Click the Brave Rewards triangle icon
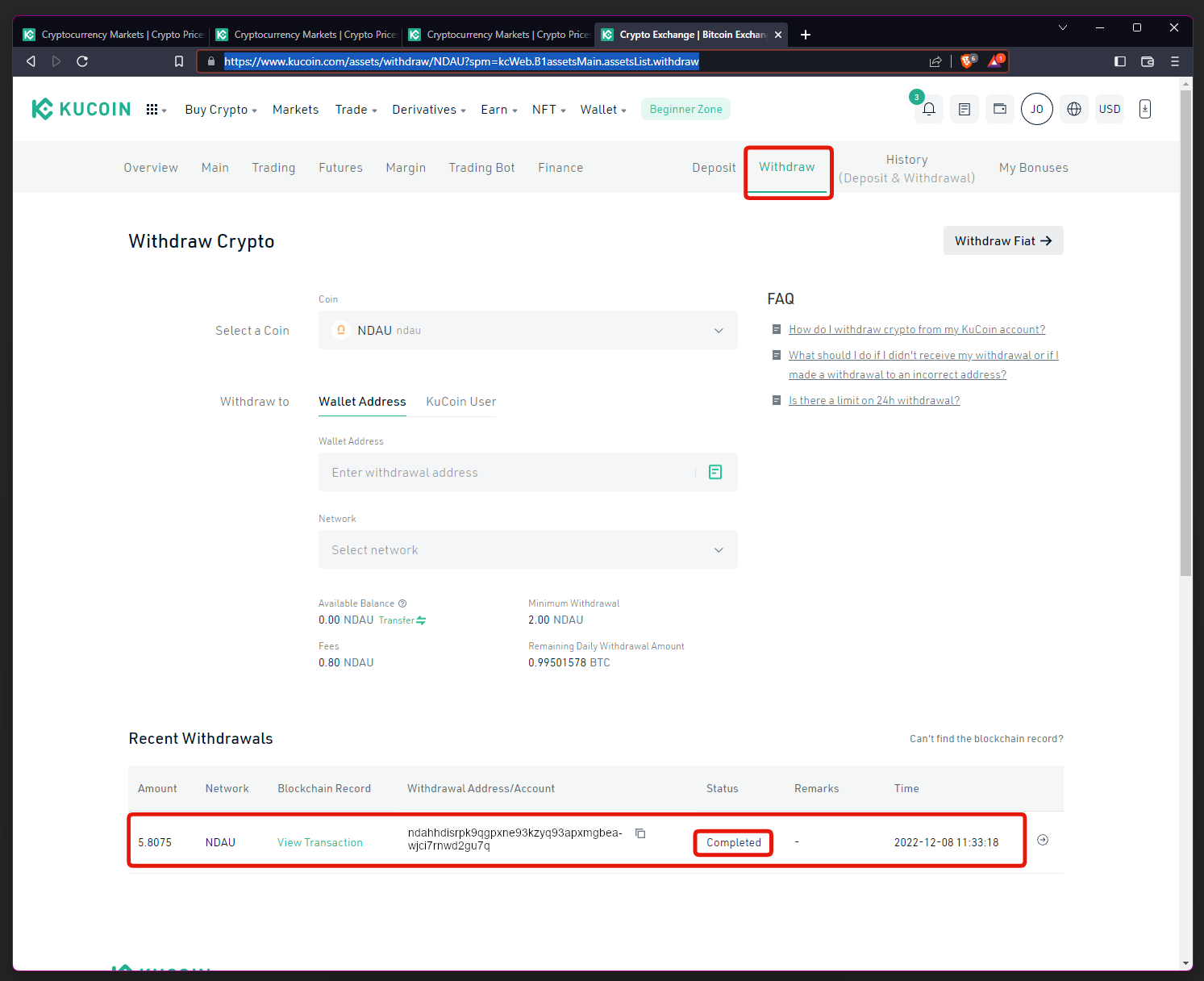This screenshot has width=1204, height=981. tap(996, 61)
